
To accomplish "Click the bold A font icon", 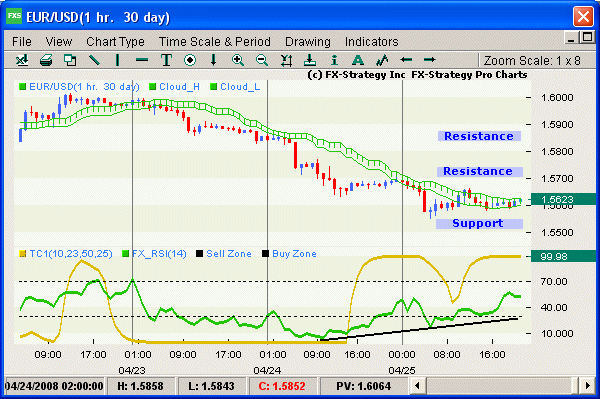I will coord(358,60).
